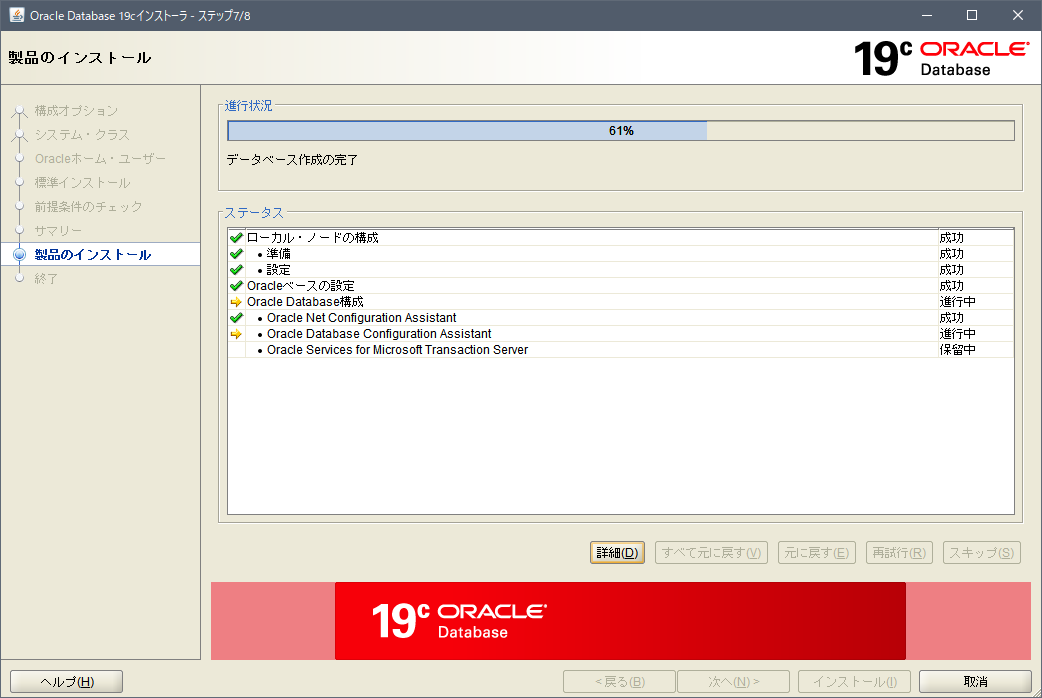The height and width of the screenshot is (698, 1042).
Task: Click the 再試行(R) retry button
Action: [x=899, y=552]
